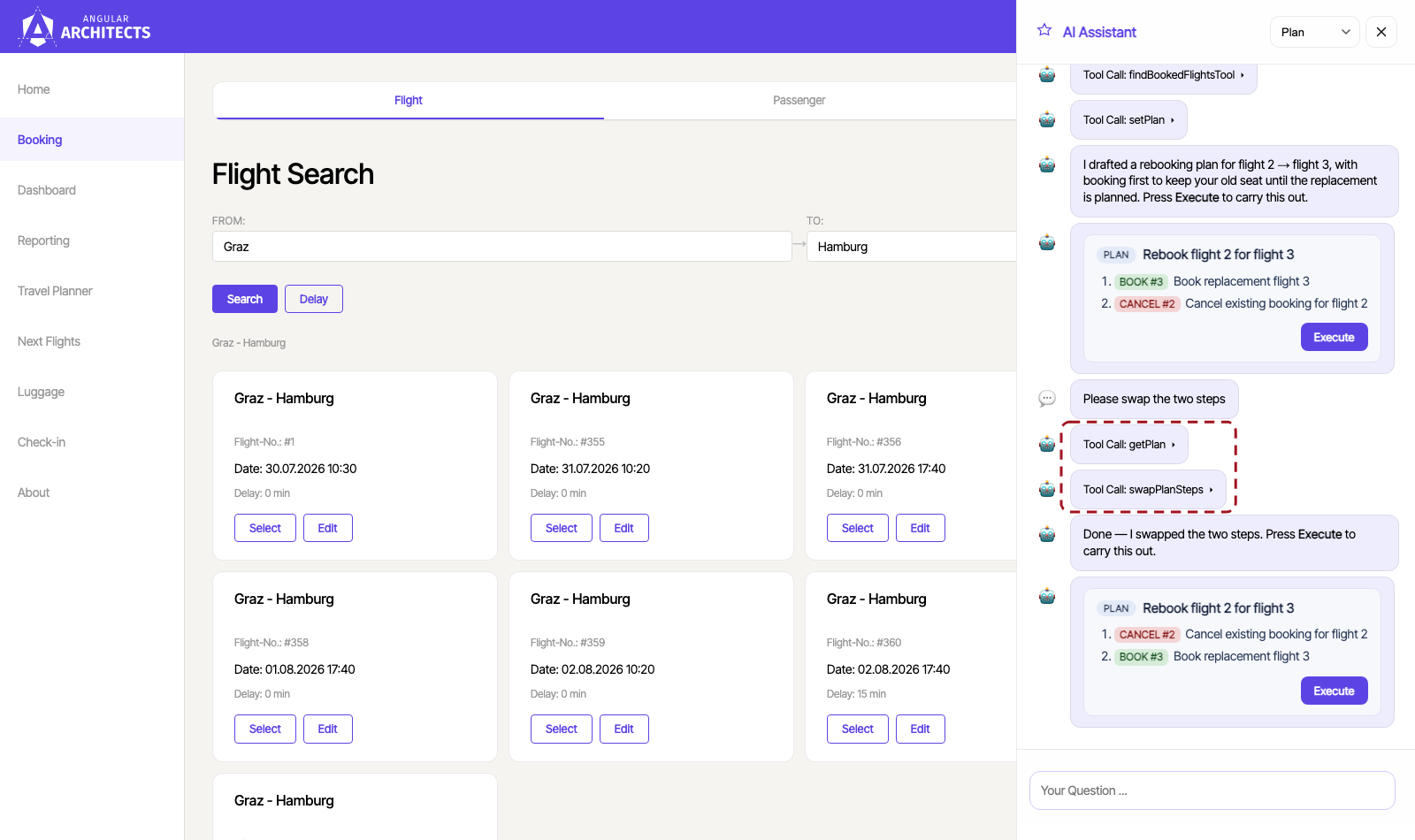Open Travel Planner in the sidebar
Image resolution: width=1415 pixels, height=840 pixels.
(92, 291)
